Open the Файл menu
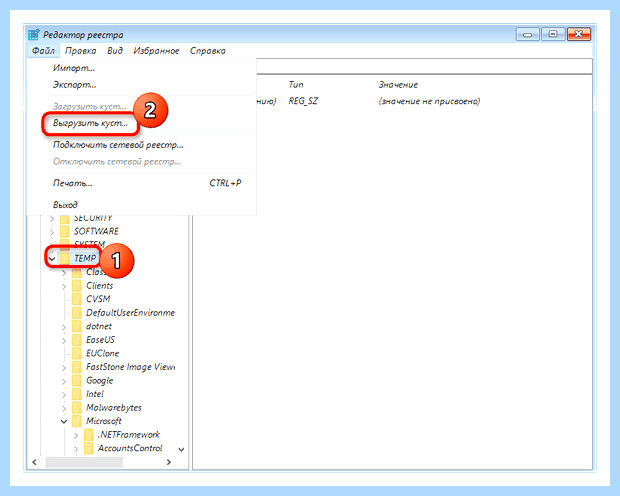Screen dimensions: 620x496 tap(43, 51)
